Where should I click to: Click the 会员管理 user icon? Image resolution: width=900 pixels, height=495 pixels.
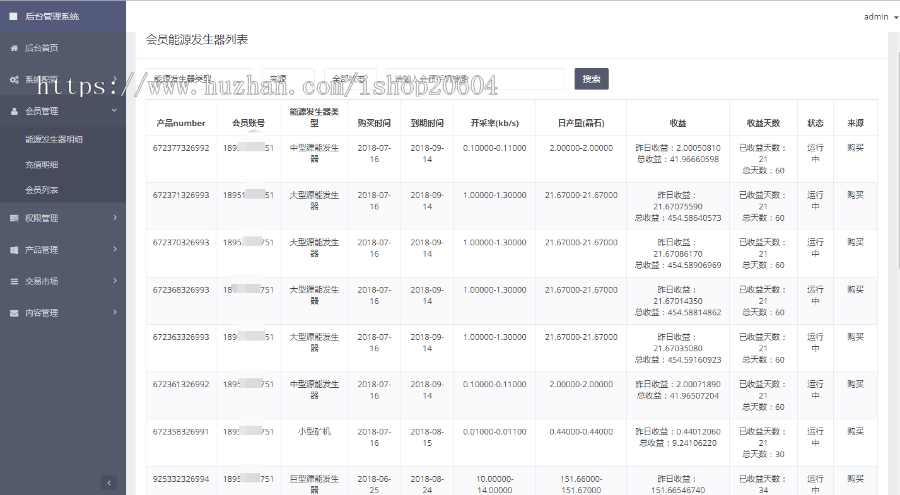[x=14, y=111]
